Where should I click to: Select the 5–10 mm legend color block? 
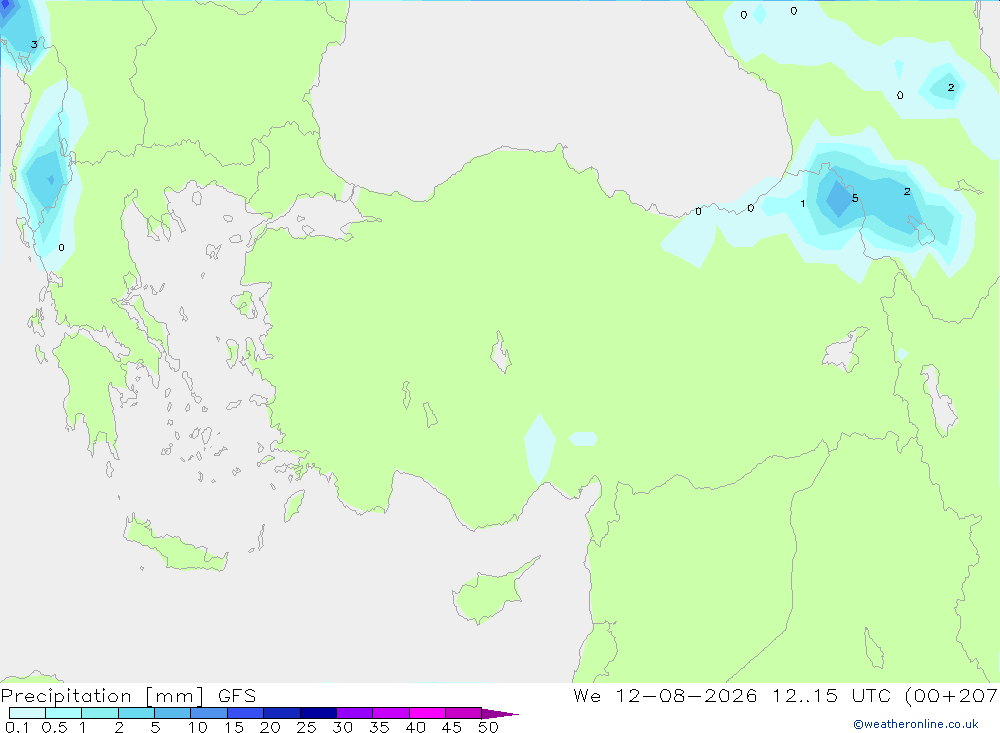click(x=173, y=713)
